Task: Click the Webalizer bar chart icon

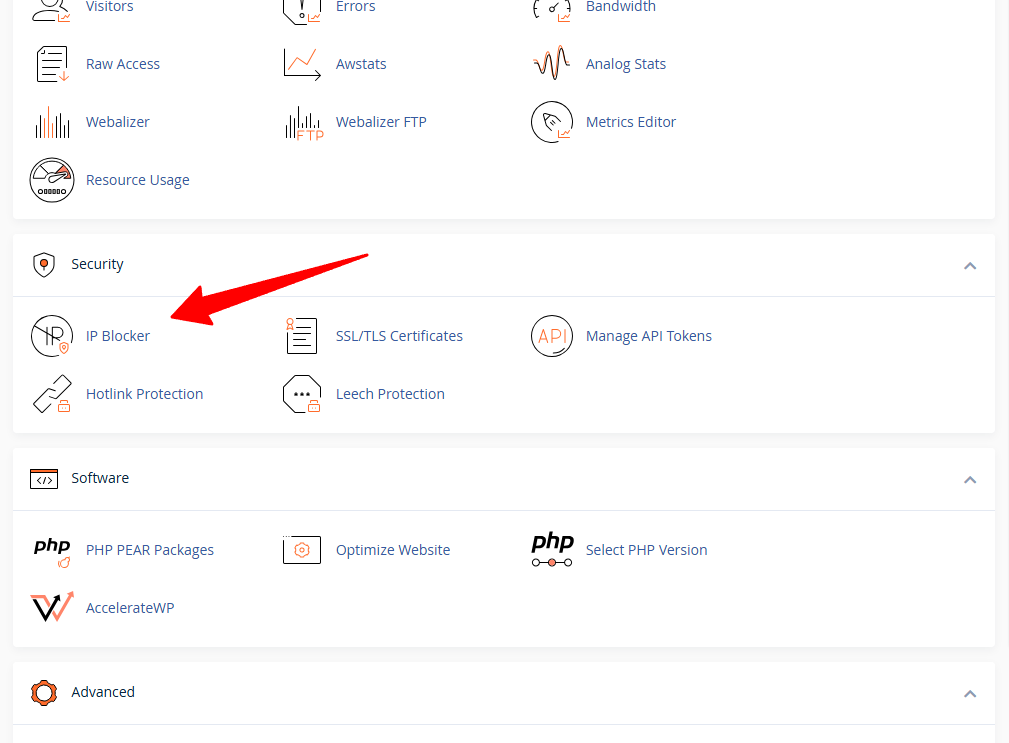Action: 52,122
